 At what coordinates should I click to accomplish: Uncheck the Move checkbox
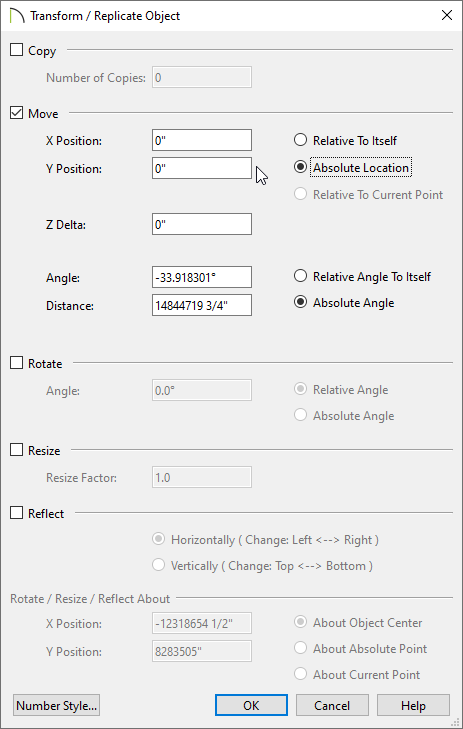pos(16,113)
